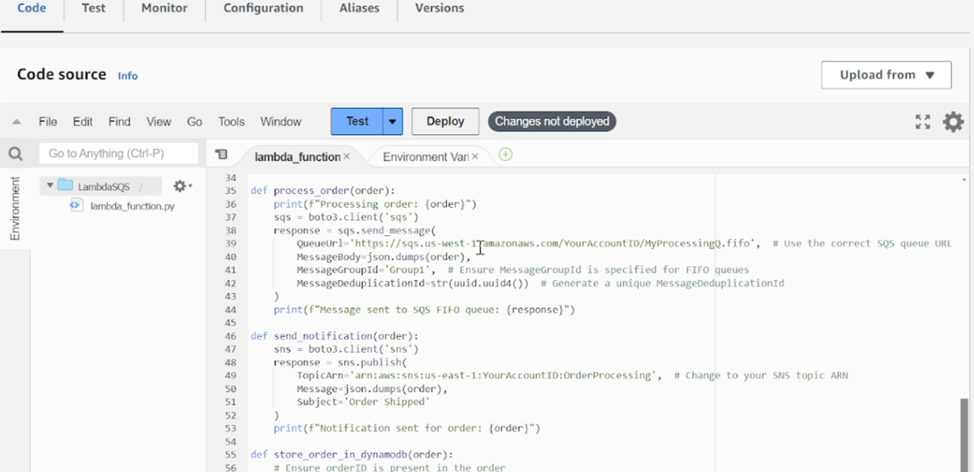Image resolution: width=974 pixels, height=472 pixels.
Task: Add a new editor tab with plus icon
Action: tap(506, 155)
